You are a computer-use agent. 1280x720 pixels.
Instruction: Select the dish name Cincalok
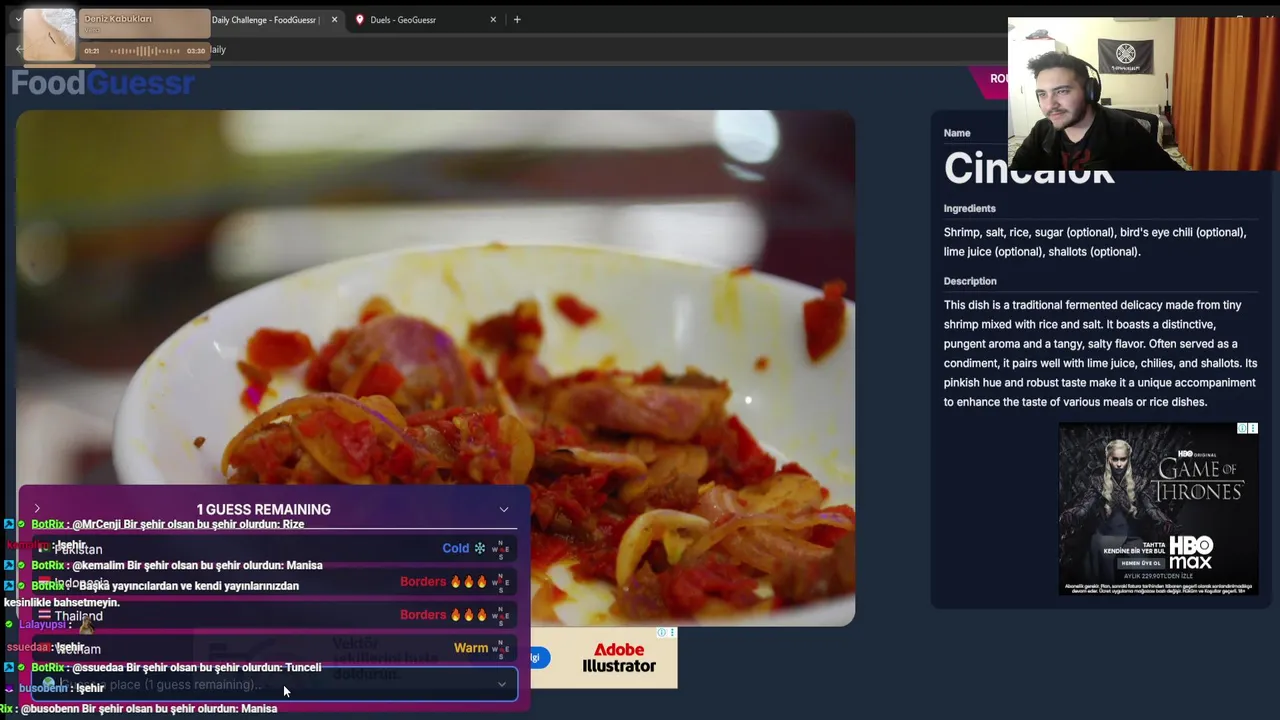coord(1029,169)
